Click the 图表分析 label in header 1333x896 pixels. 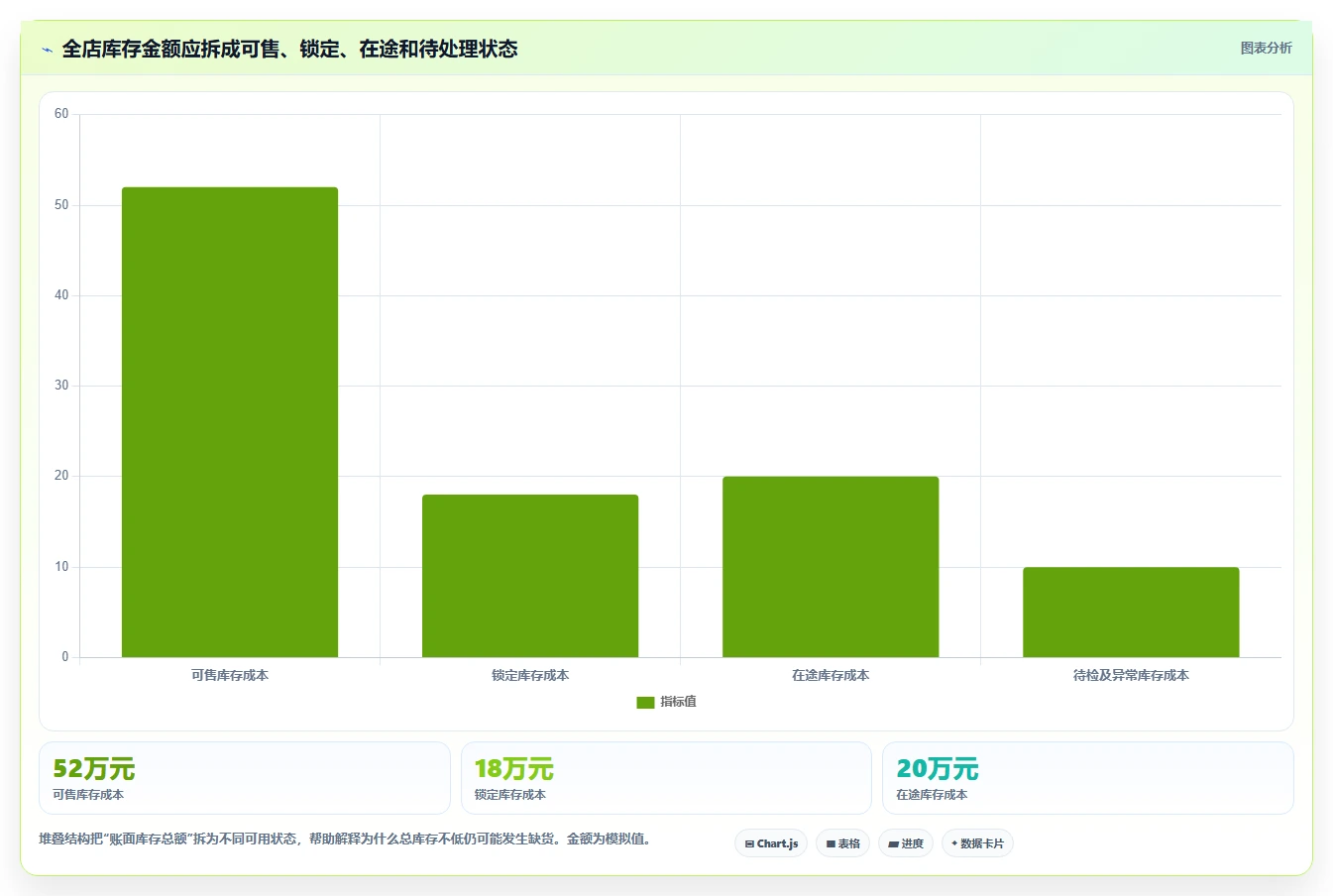click(1266, 48)
